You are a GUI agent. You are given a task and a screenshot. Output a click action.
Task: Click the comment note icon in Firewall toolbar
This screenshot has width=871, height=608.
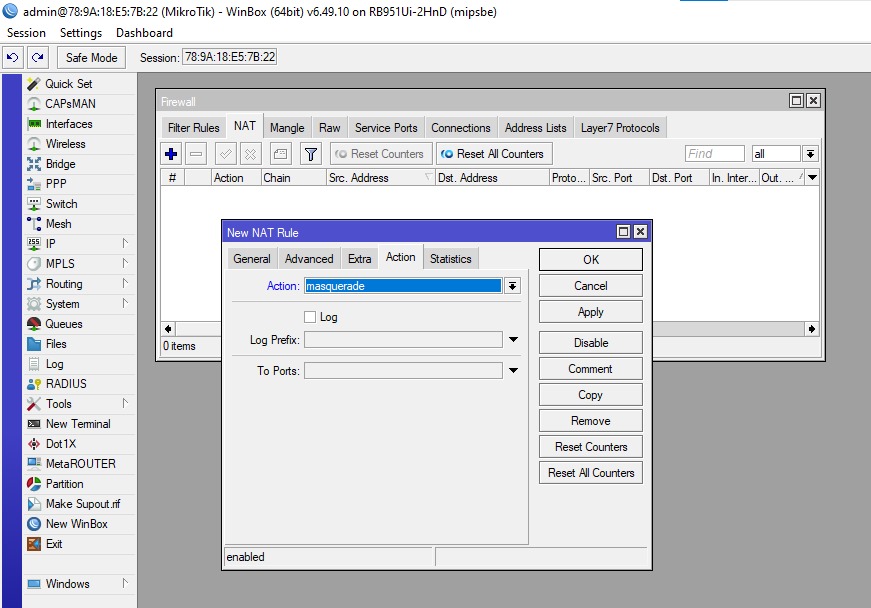281,154
